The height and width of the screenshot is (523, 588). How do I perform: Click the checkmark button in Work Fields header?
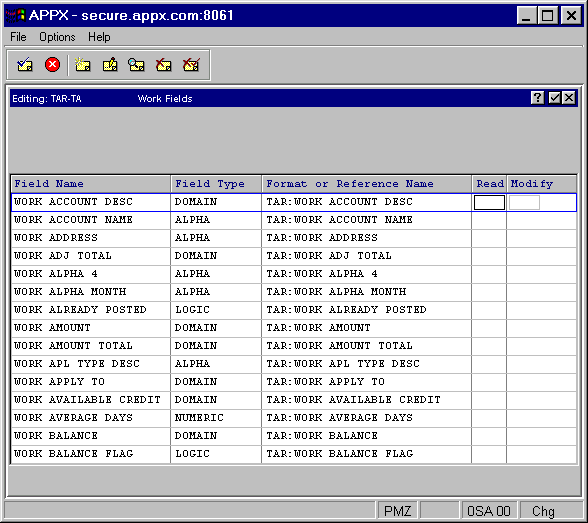point(554,98)
